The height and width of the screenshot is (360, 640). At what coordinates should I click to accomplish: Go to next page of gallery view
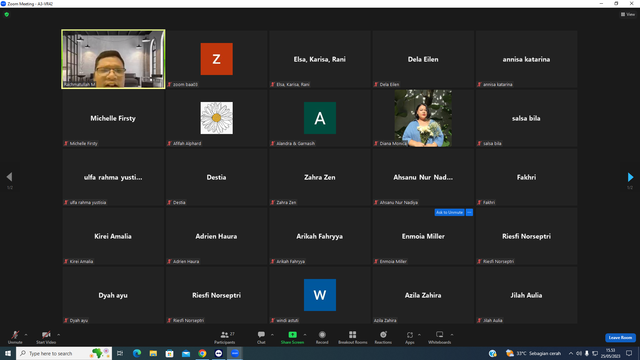[x=630, y=177]
